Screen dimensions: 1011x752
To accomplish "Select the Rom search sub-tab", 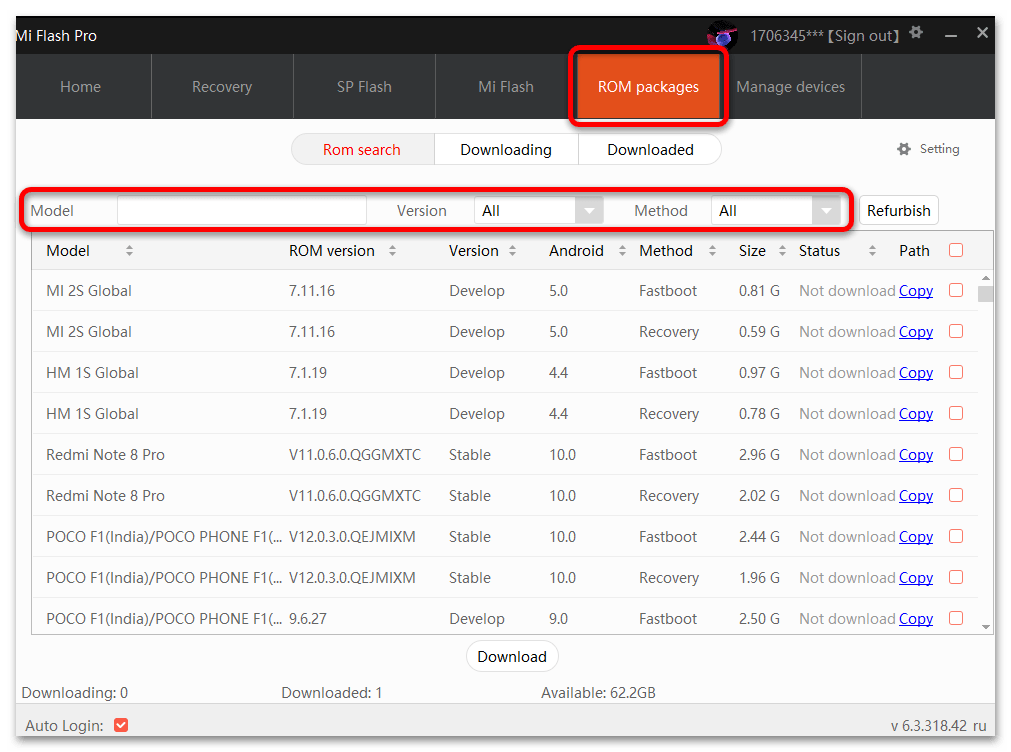I will tap(362, 150).
